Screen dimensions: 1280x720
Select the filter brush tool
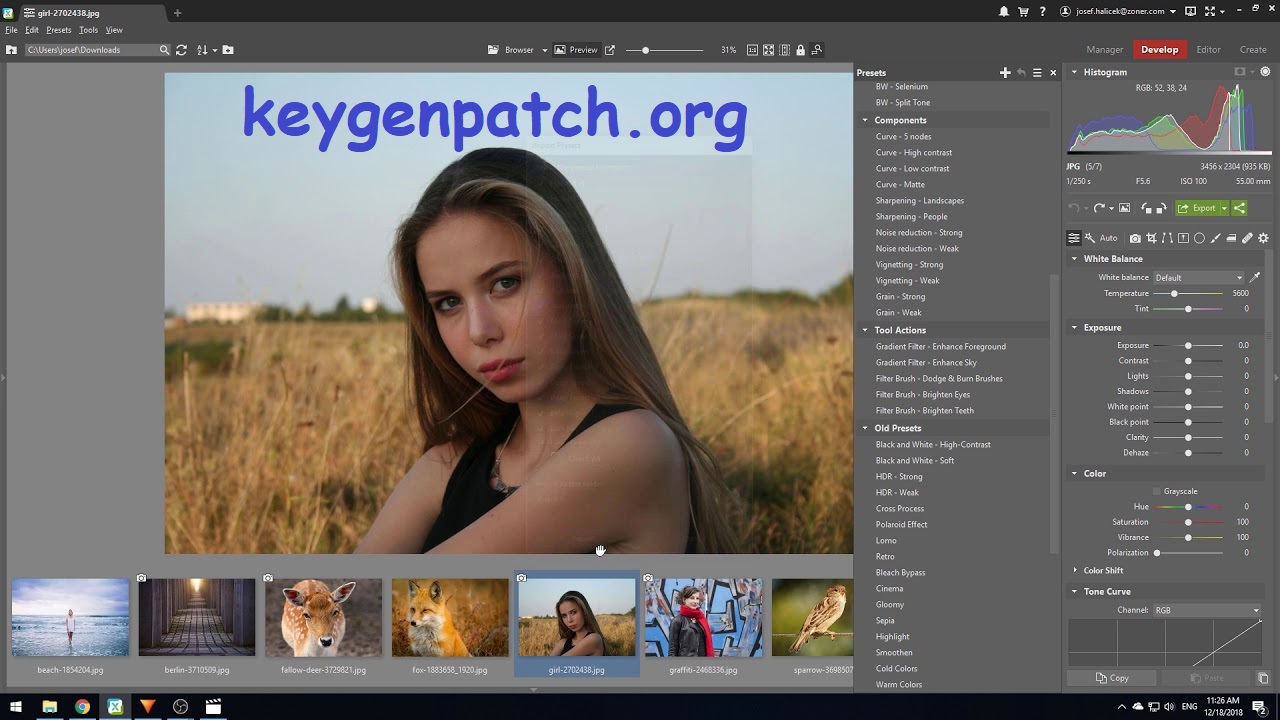tap(1216, 238)
